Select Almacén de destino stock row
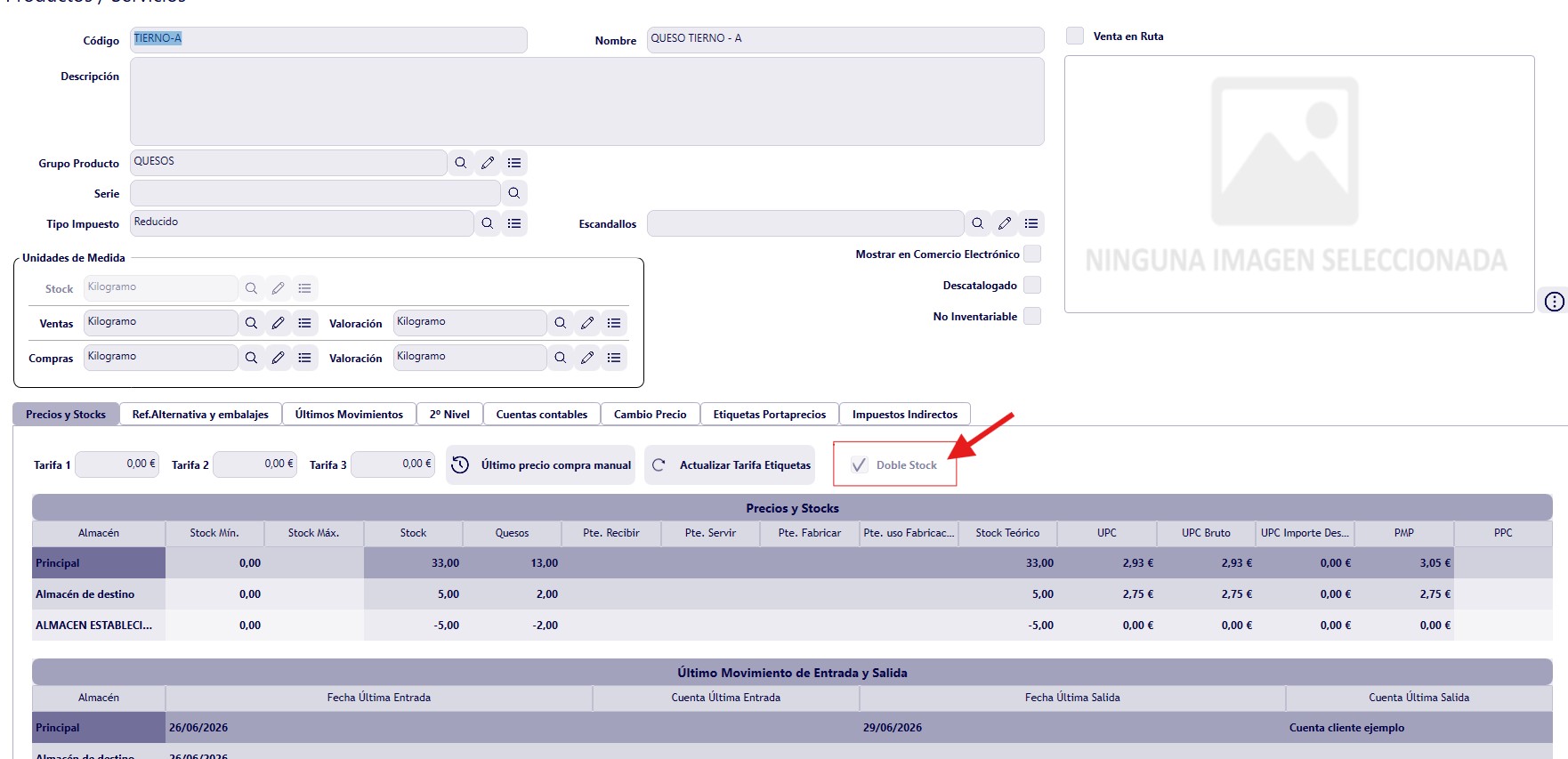The width and height of the screenshot is (1568, 759). pyautogui.click(x=792, y=594)
